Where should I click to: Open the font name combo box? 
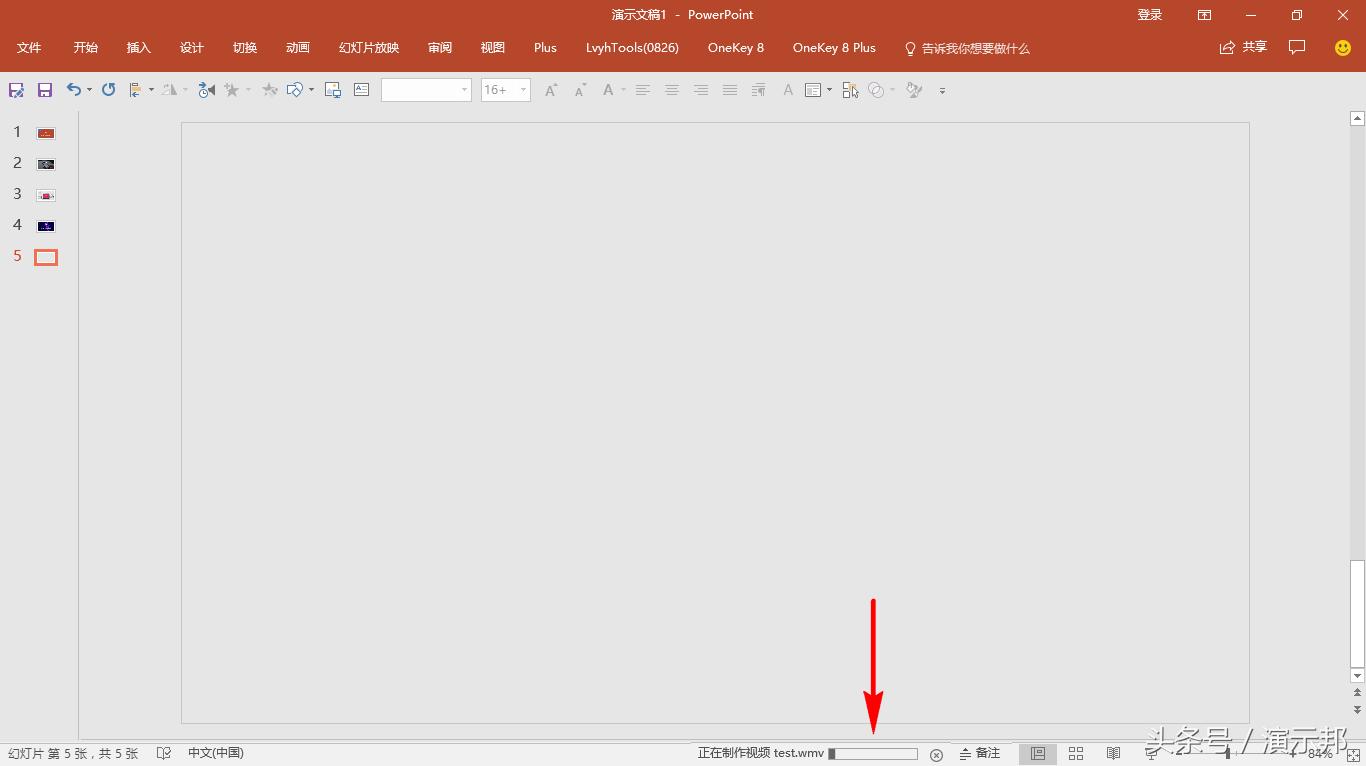point(426,90)
